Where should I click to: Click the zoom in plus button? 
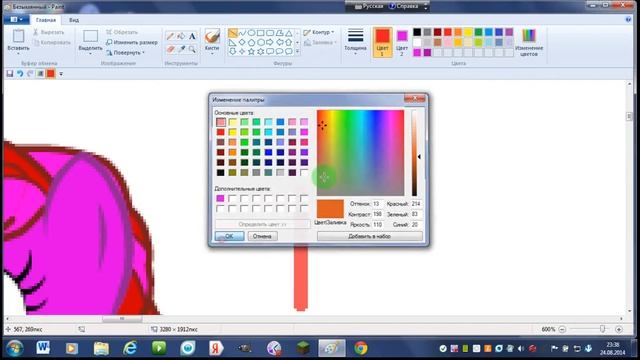[619, 329]
